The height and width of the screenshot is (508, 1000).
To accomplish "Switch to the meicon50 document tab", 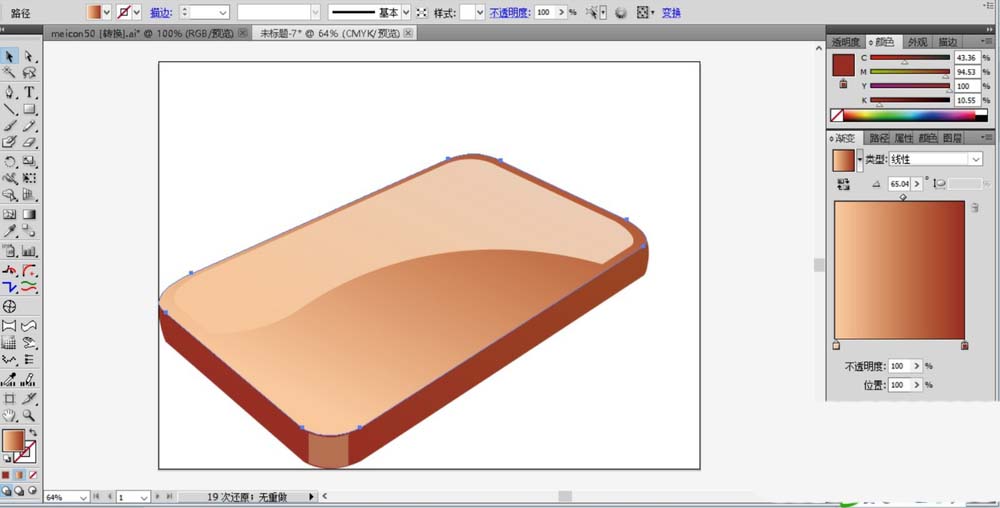I will tap(145, 33).
